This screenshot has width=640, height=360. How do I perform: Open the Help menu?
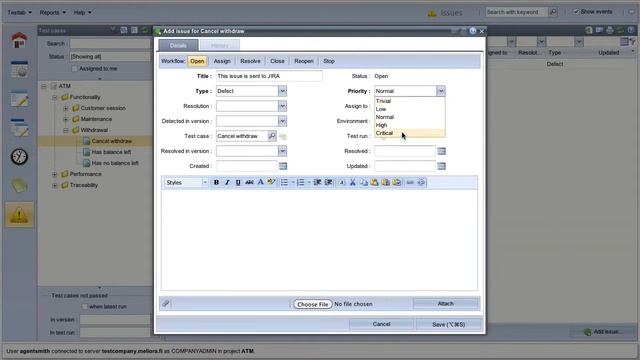[82, 12]
